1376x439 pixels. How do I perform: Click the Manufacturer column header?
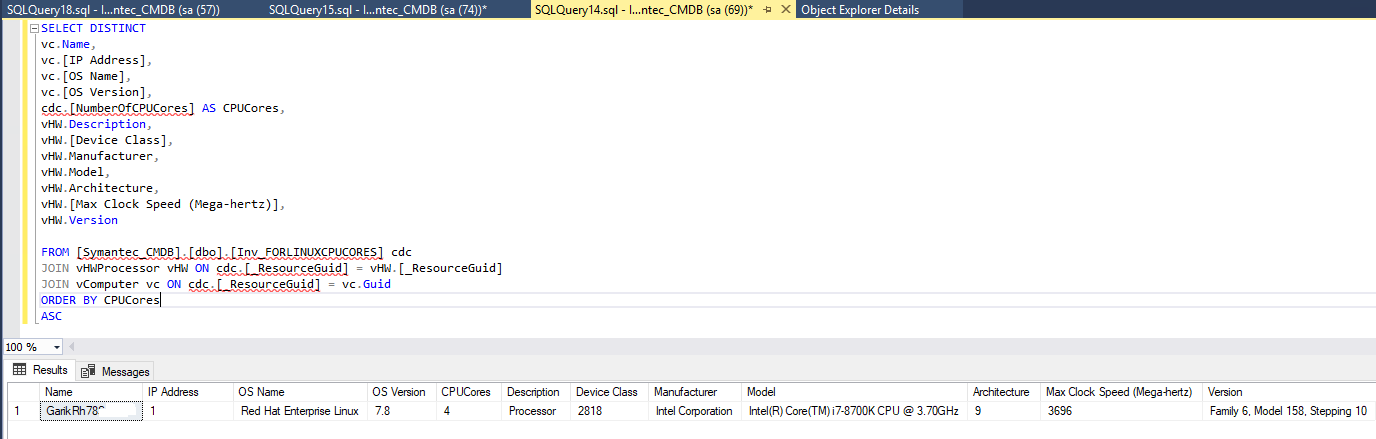click(x=694, y=392)
